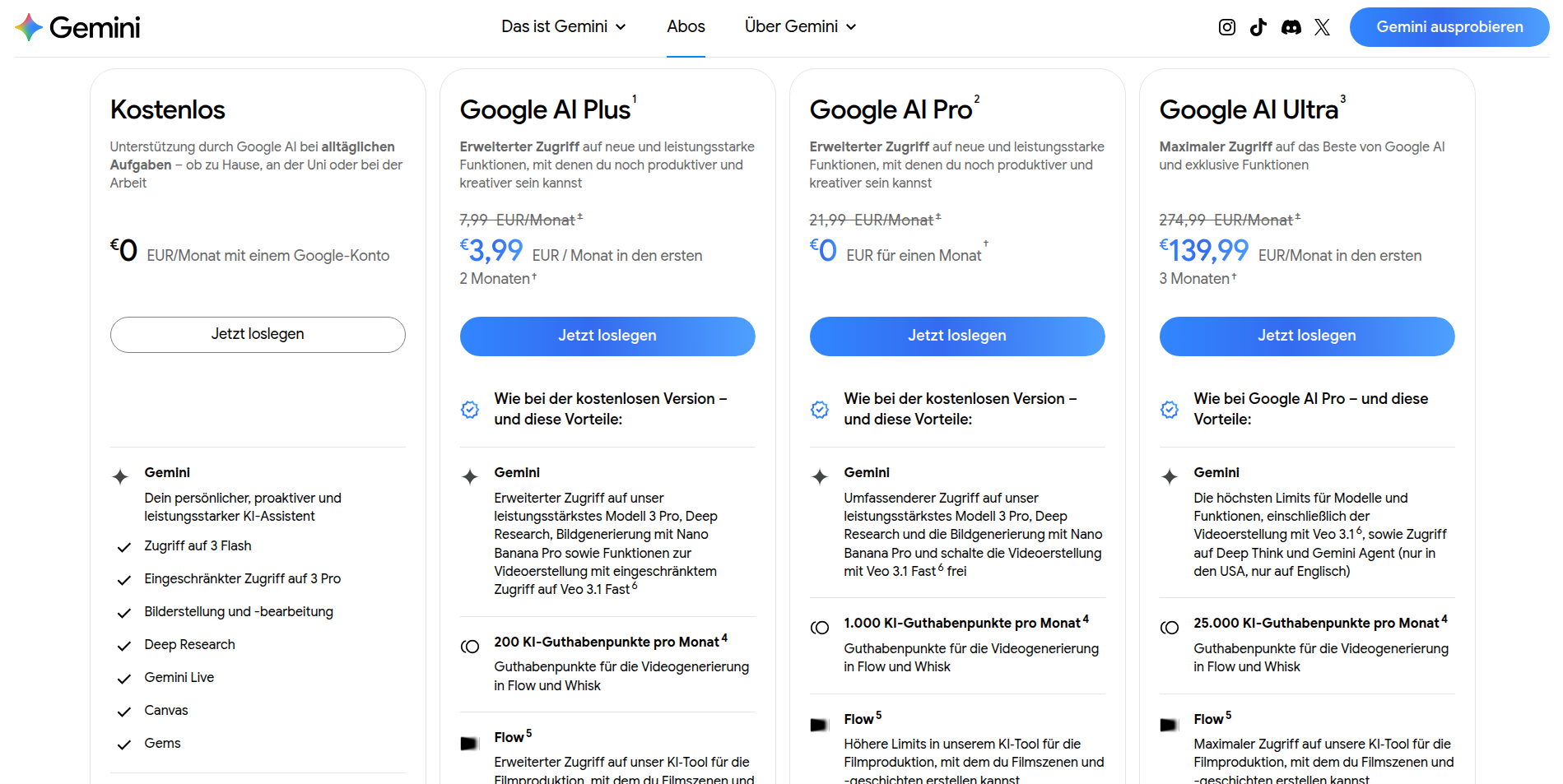Click footnote 4 after 25.000 KI-Guthabenpunkte
Viewport: 1563px width, 784px height.
[1444, 619]
